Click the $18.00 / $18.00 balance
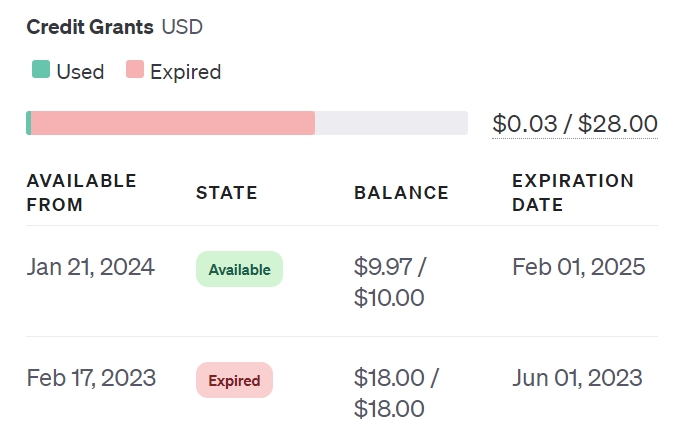Screen dimensions: 686x430 click(397, 393)
